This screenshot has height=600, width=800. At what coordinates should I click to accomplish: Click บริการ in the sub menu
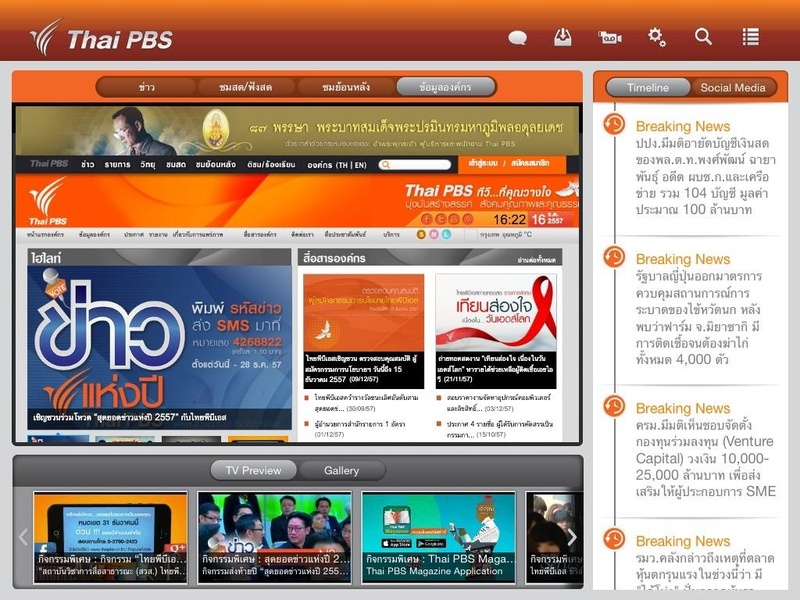point(391,234)
